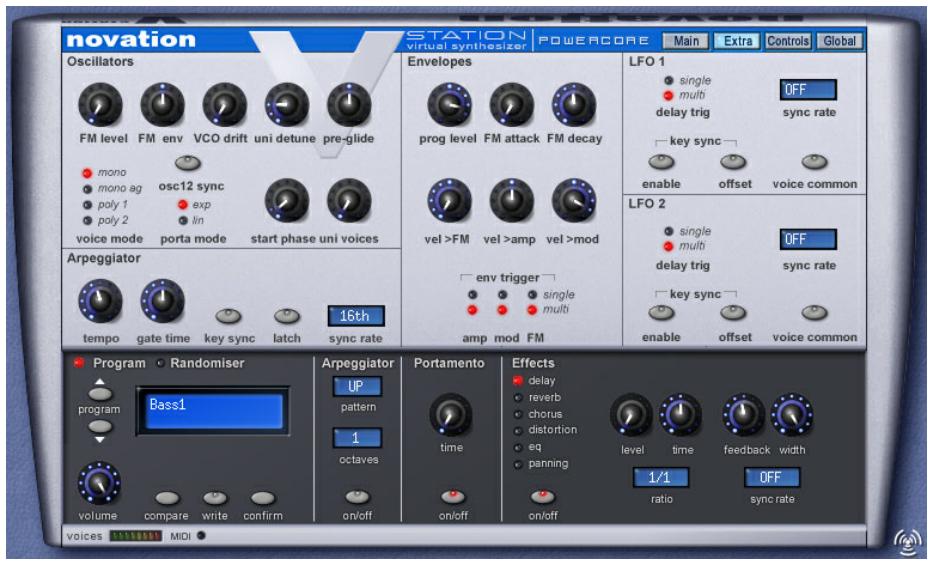Click the VCO drift knob
This screenshot has width=928, height=562.
click(x=225, y=104)
